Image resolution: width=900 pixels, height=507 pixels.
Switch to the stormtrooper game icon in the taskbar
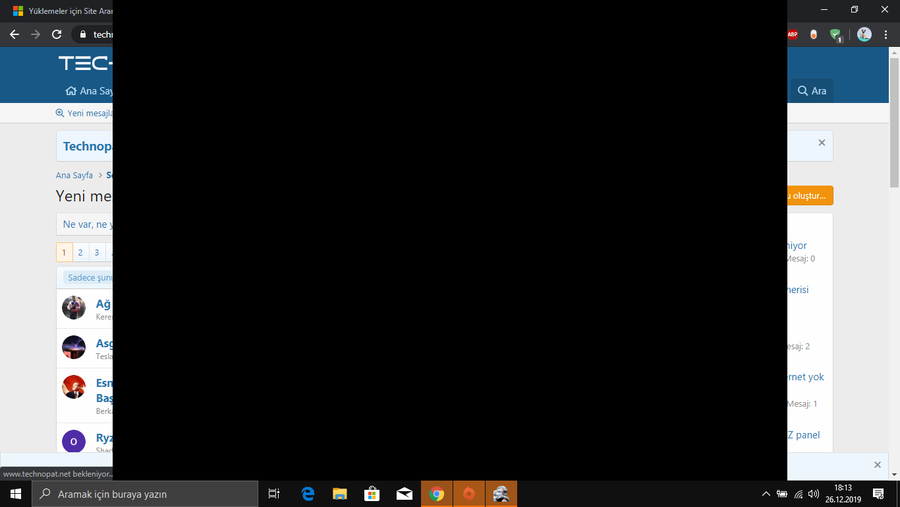click(x=501, y=494)
